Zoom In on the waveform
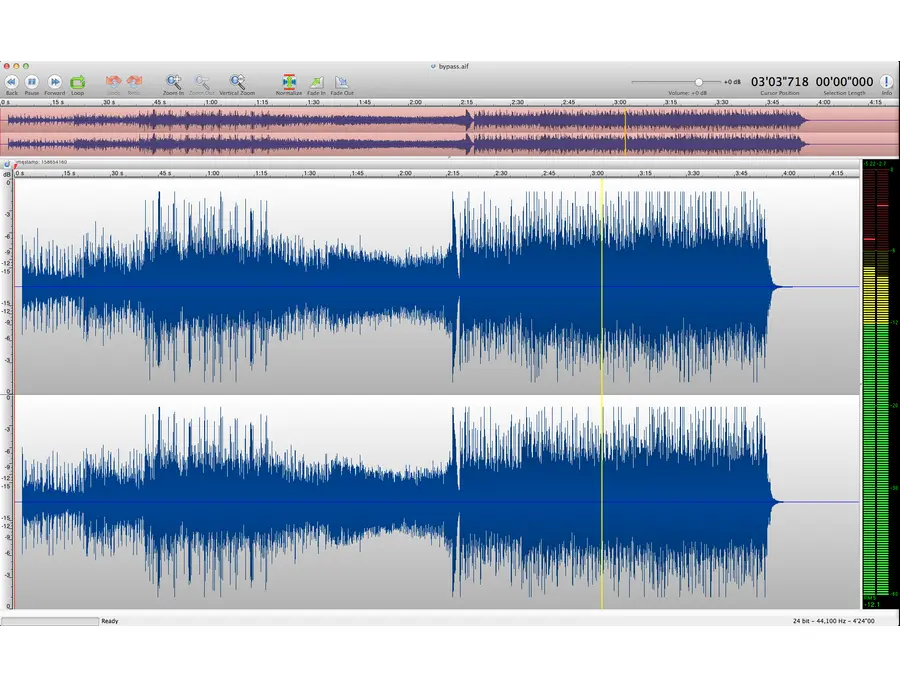The image size is (900, 687). (x=173, y=82)
